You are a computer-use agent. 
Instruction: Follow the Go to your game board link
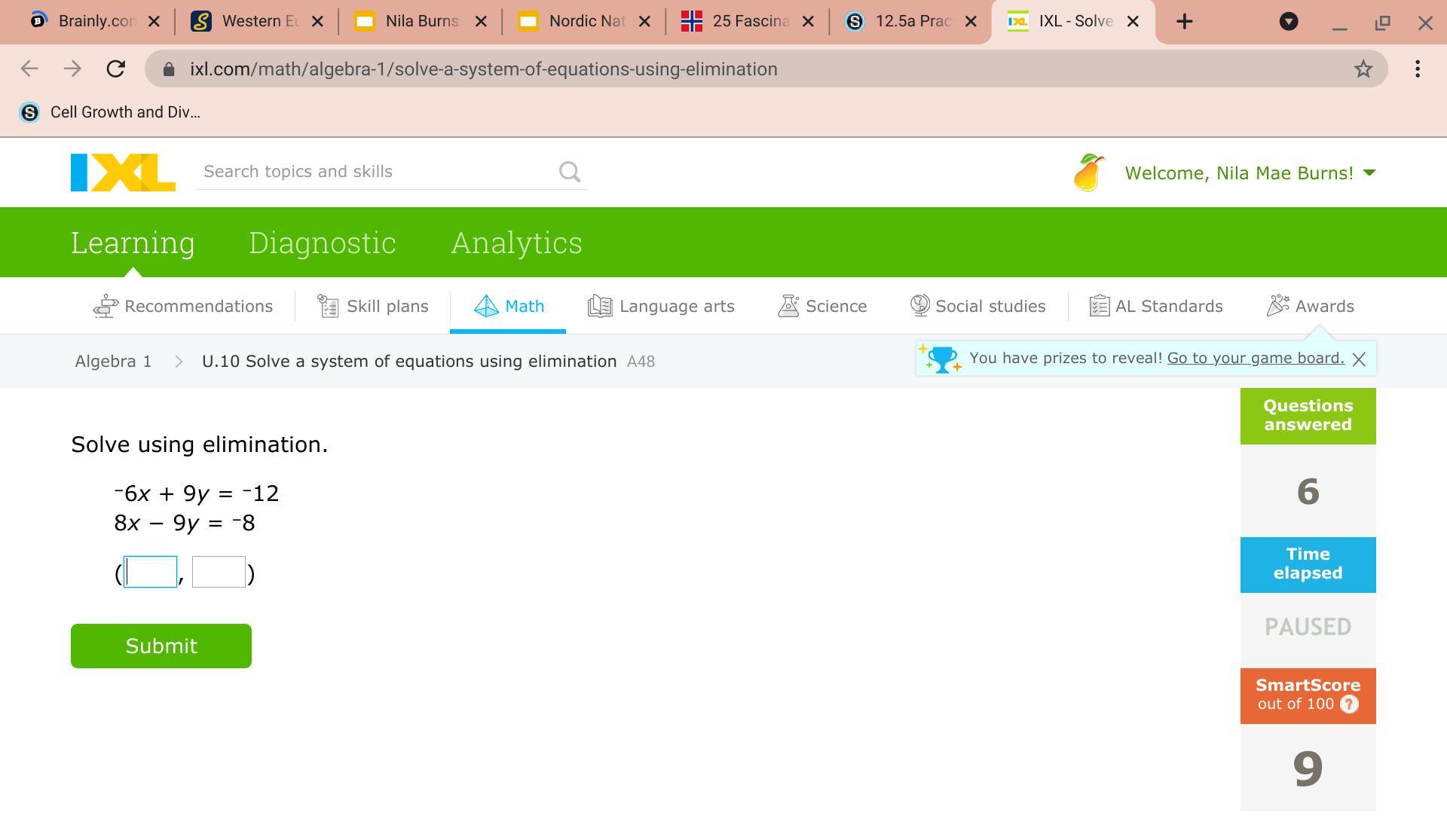tap(1255, 358)
